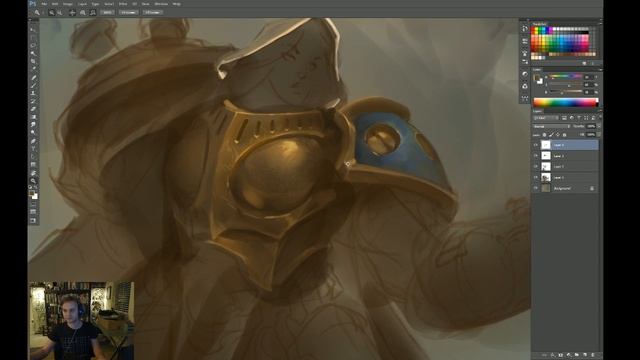Select the History Brush tool
Image resolution: width=640 pixels, height=360 pixels.
(33, 101)
